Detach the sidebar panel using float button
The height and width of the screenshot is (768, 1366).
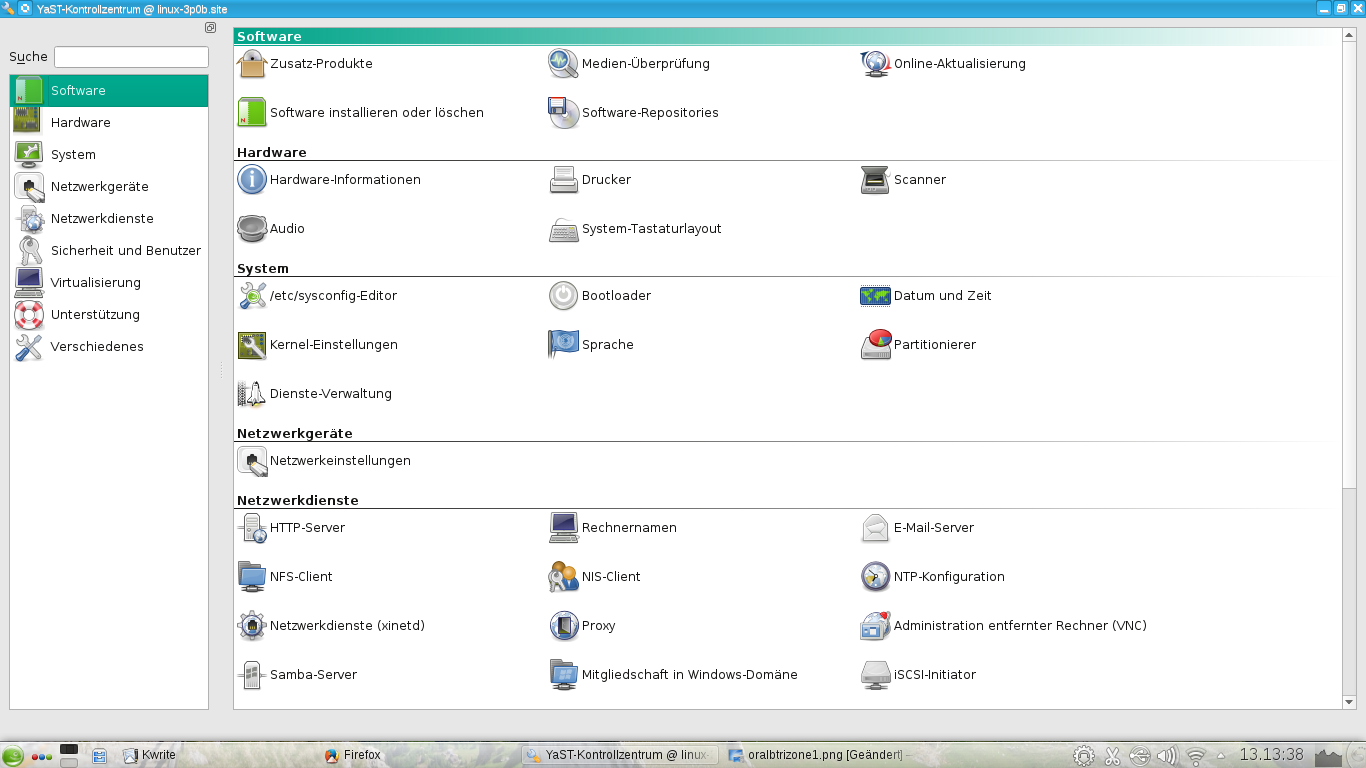point(210,28)
